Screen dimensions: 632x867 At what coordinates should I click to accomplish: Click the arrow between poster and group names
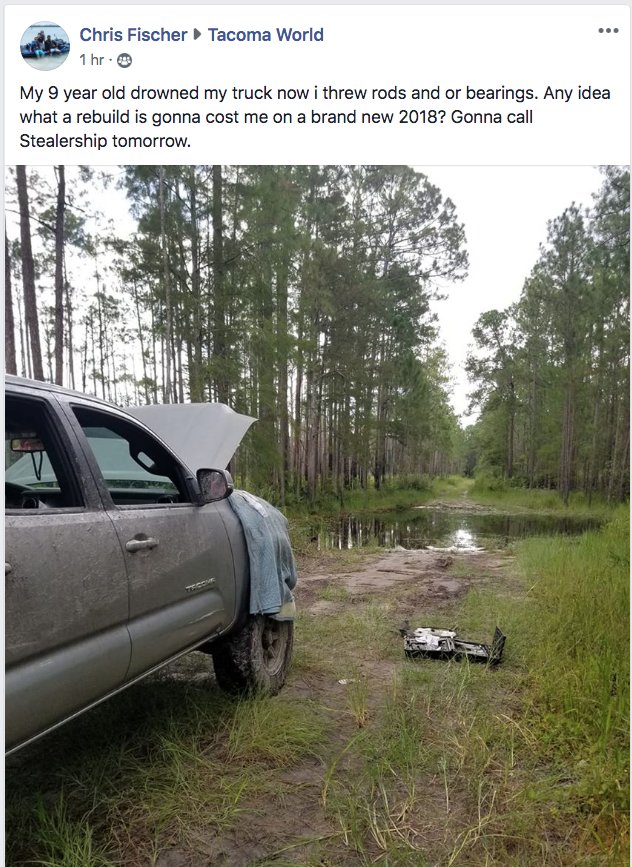[197, 34]
